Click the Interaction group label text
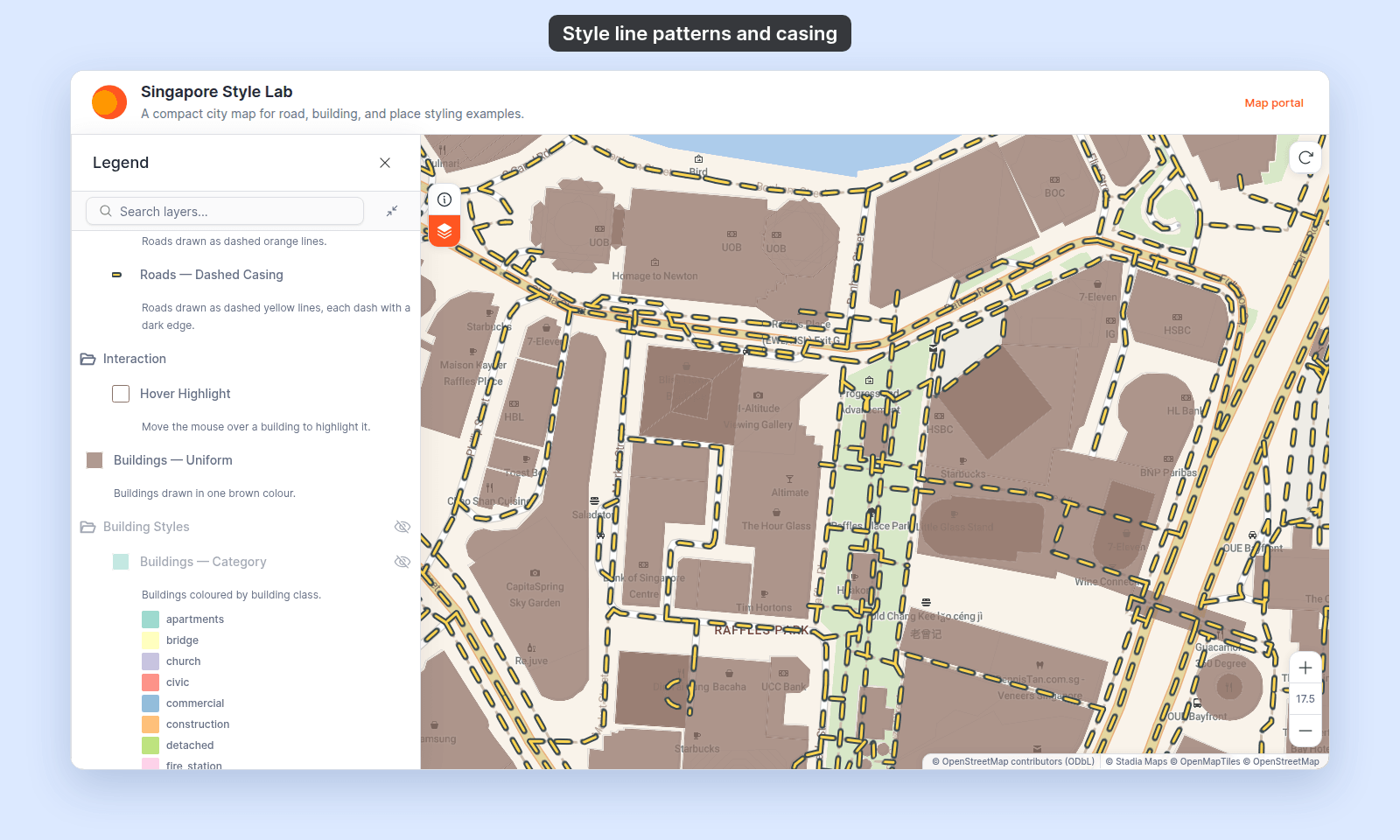This screenshot has height=840, width=1400. pyautogui.click(x=135, y=359)
